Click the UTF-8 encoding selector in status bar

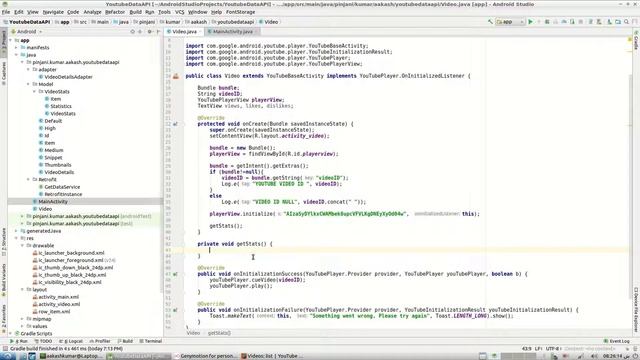coord(553,349)
